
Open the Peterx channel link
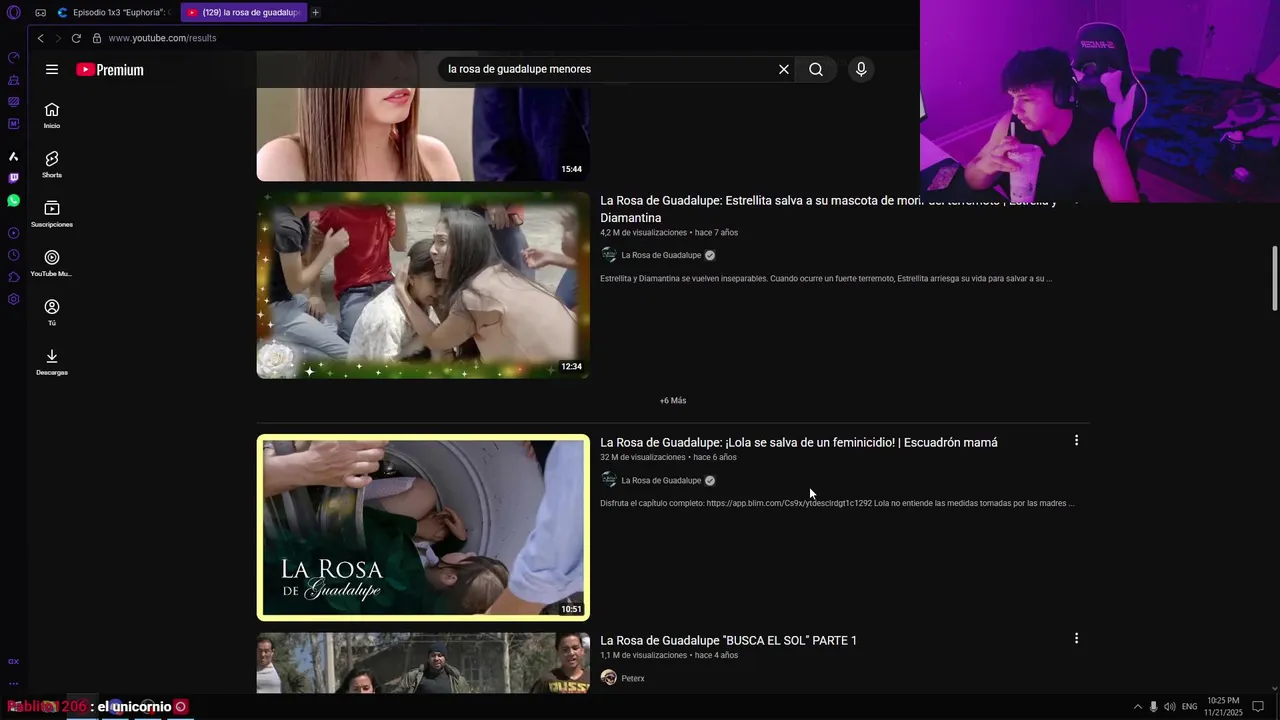(x=633, y=678)
